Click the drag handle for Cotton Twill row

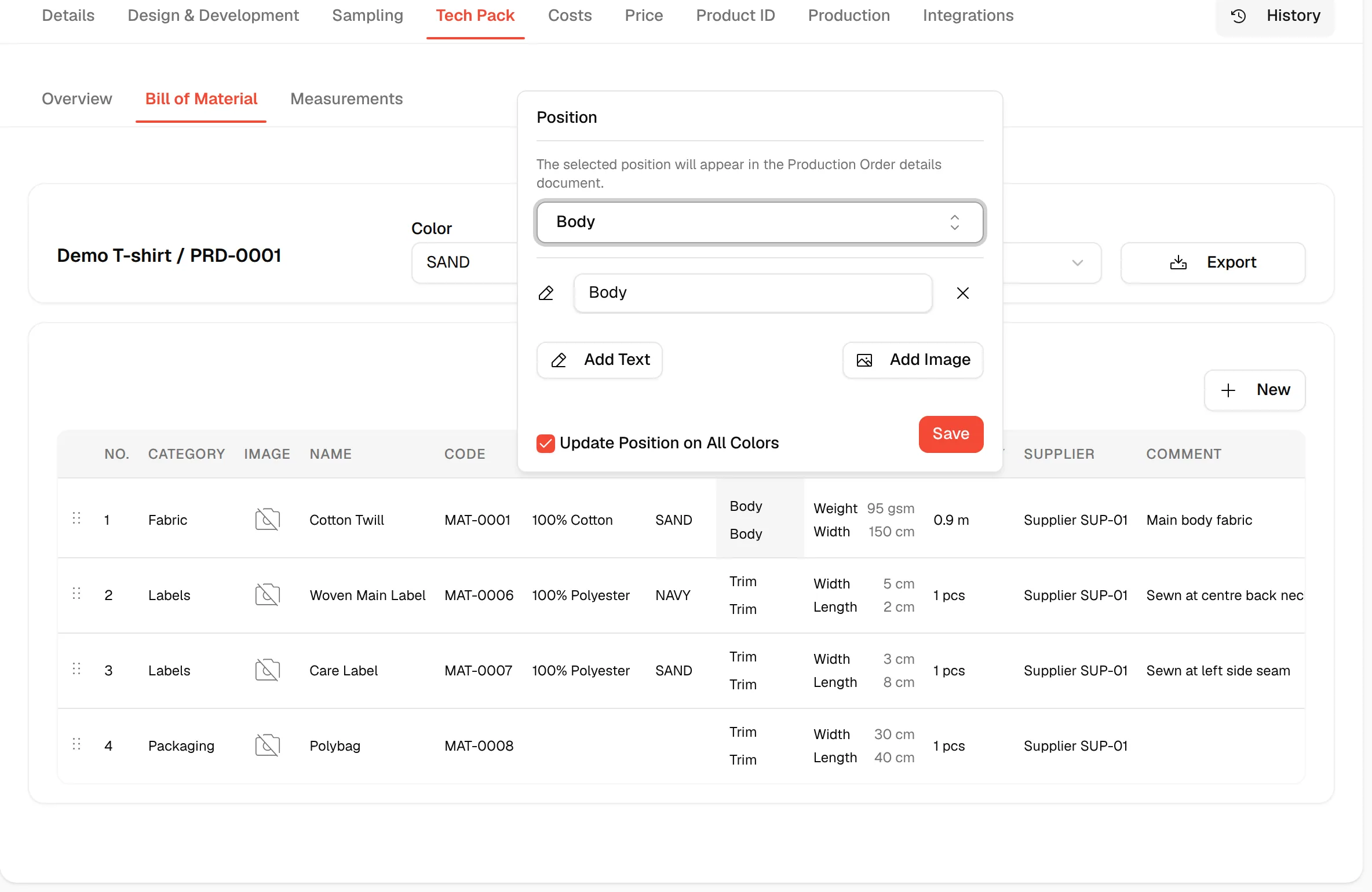click(x=76, y=518)
